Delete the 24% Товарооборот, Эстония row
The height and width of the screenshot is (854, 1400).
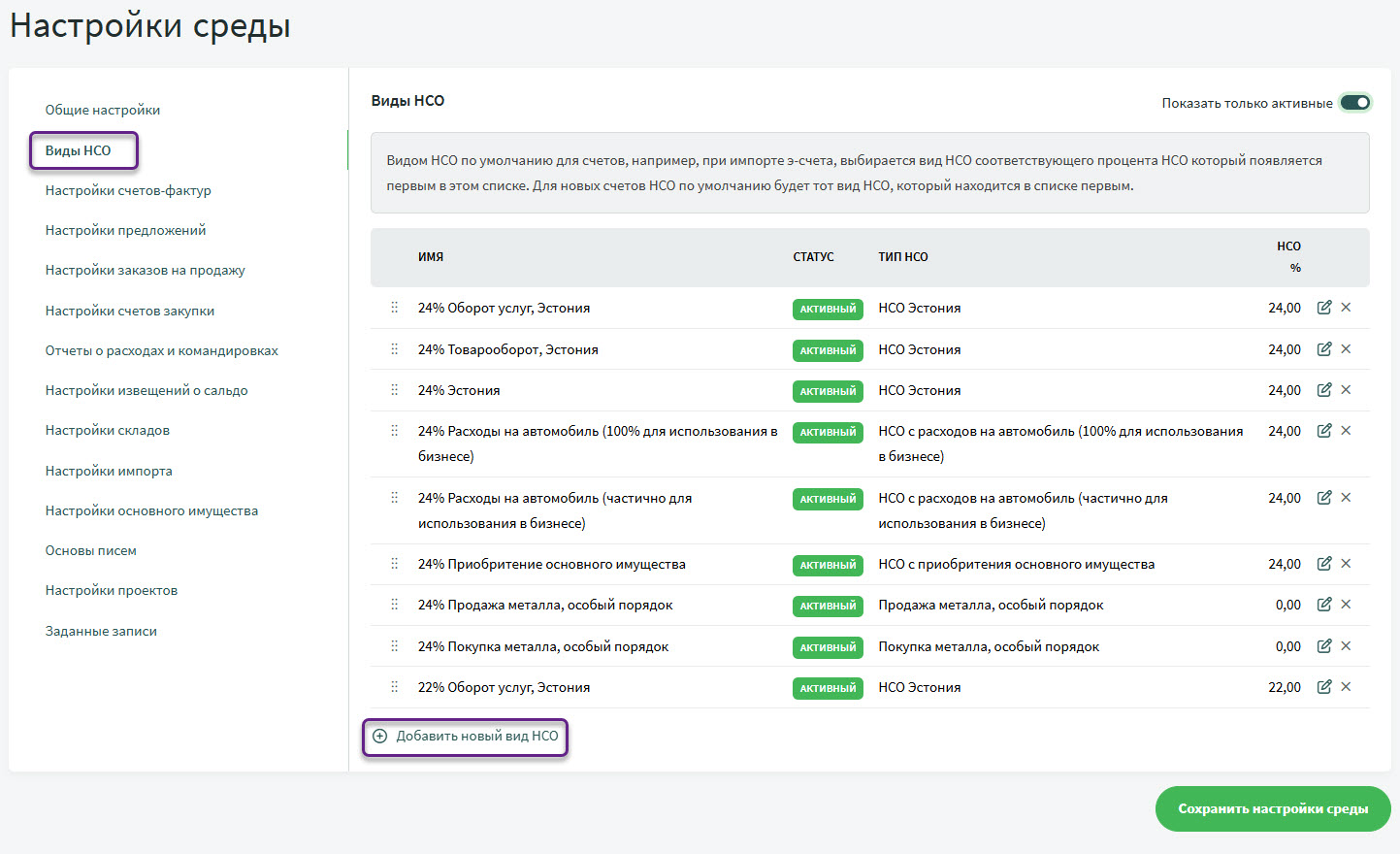1346,349
